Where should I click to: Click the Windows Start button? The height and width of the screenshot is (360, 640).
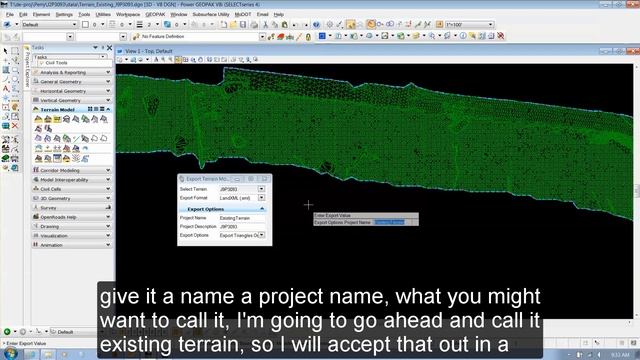point(11,353)
